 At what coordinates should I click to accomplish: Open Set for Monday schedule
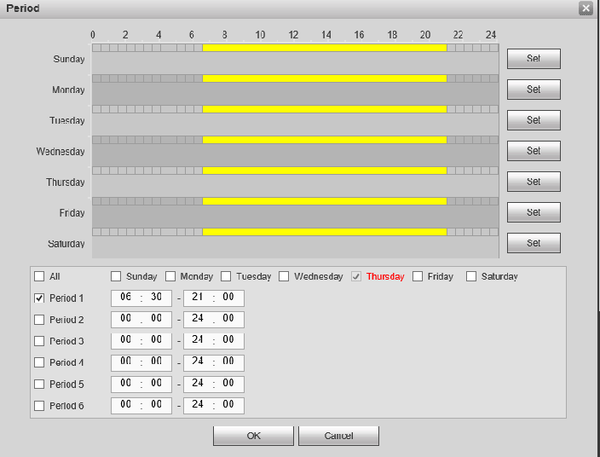(x=534, y=90)
